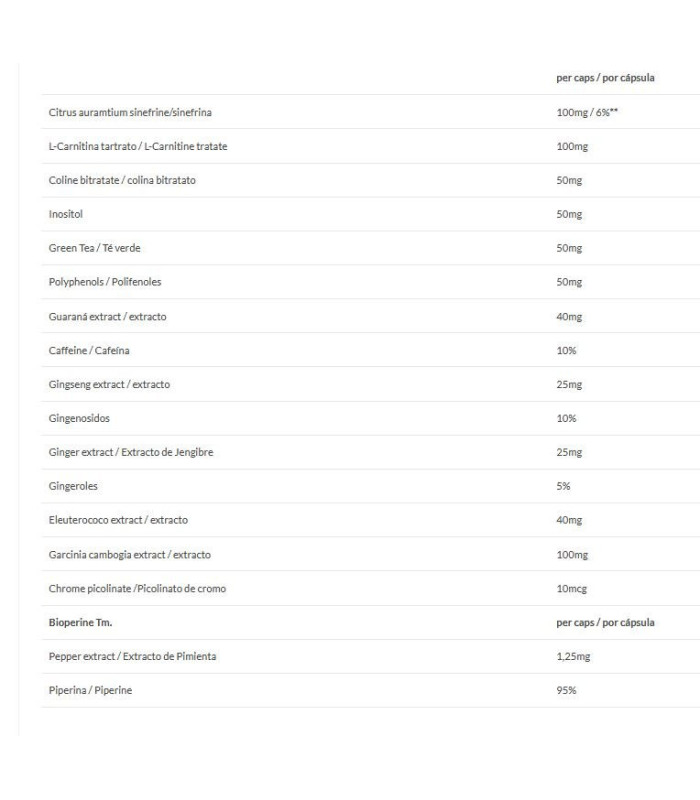Select the Gingeroles ingredient name
This screenshot has height=800, width=700.
73,486
